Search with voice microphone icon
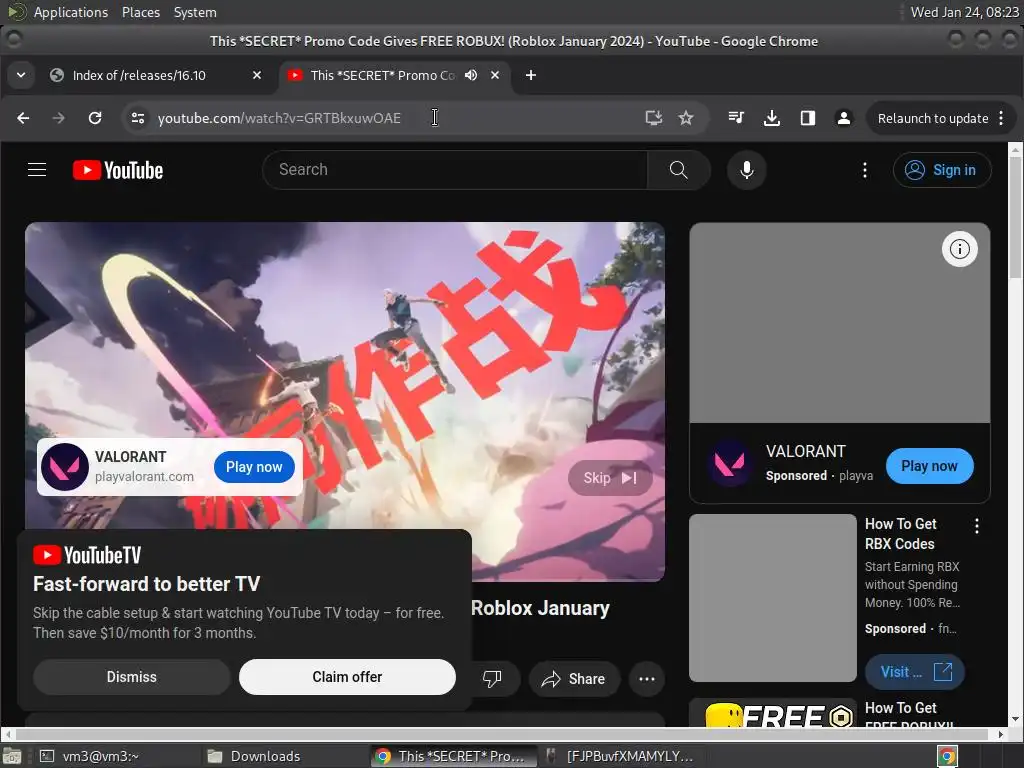The width and height of the screenshot is (1024, 768). 746,170
